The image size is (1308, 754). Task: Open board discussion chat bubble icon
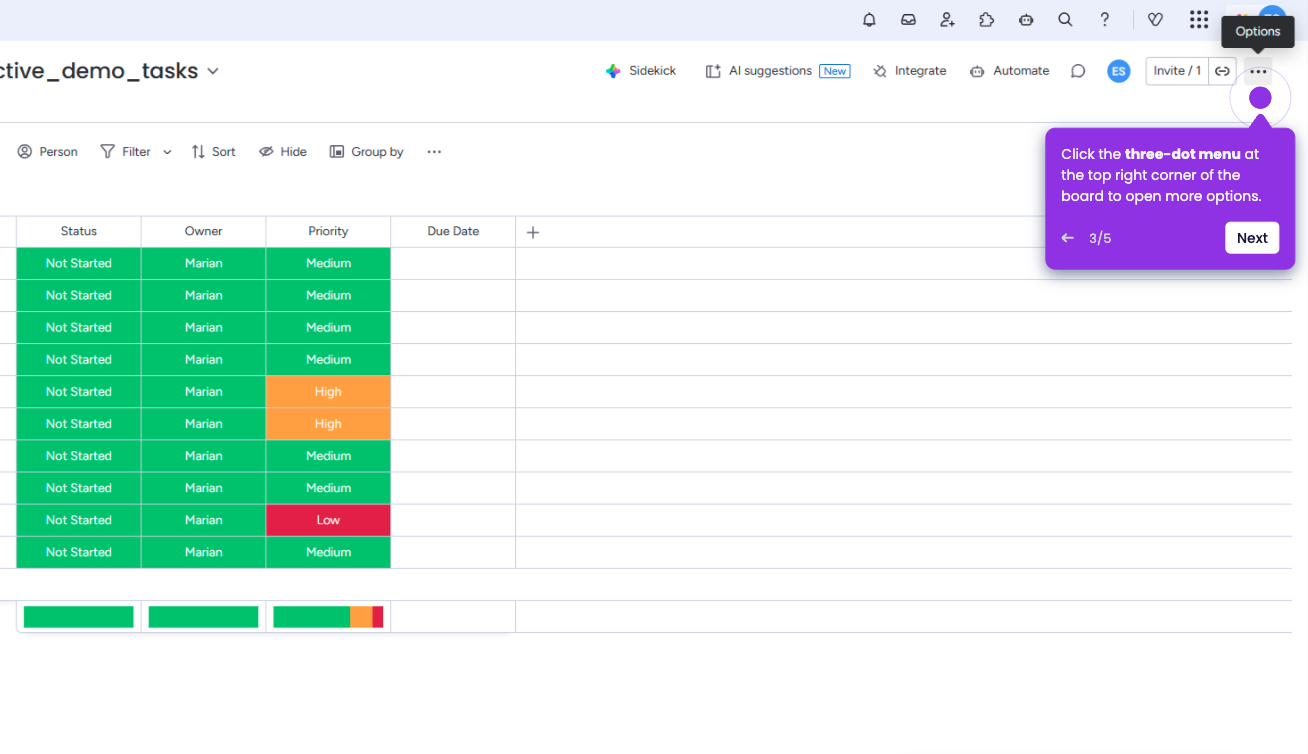coord(1078,71)
